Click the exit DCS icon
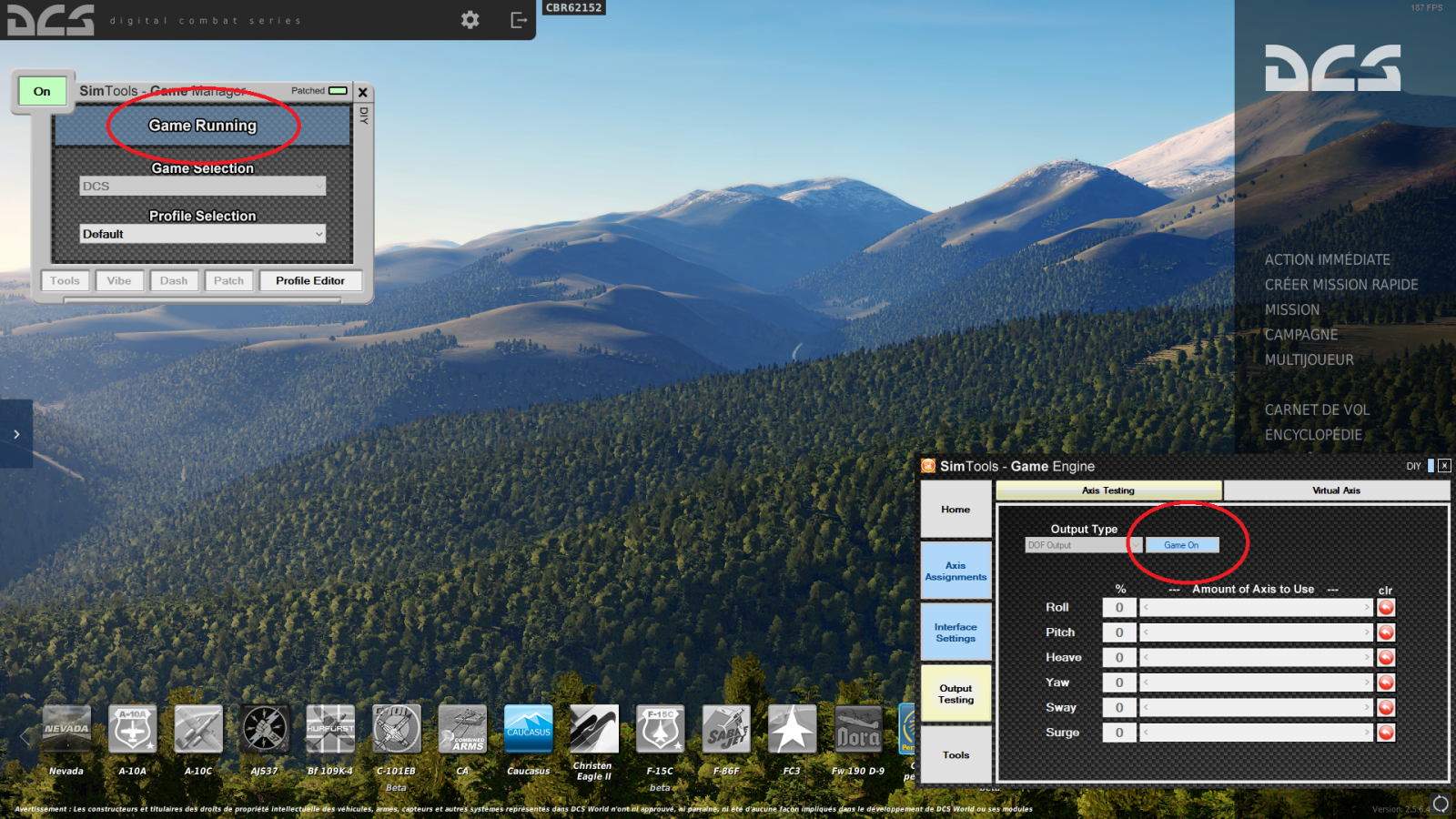The height and width of the screenshot is (819, 1456). pyautogui.click(x=519, y=20)
